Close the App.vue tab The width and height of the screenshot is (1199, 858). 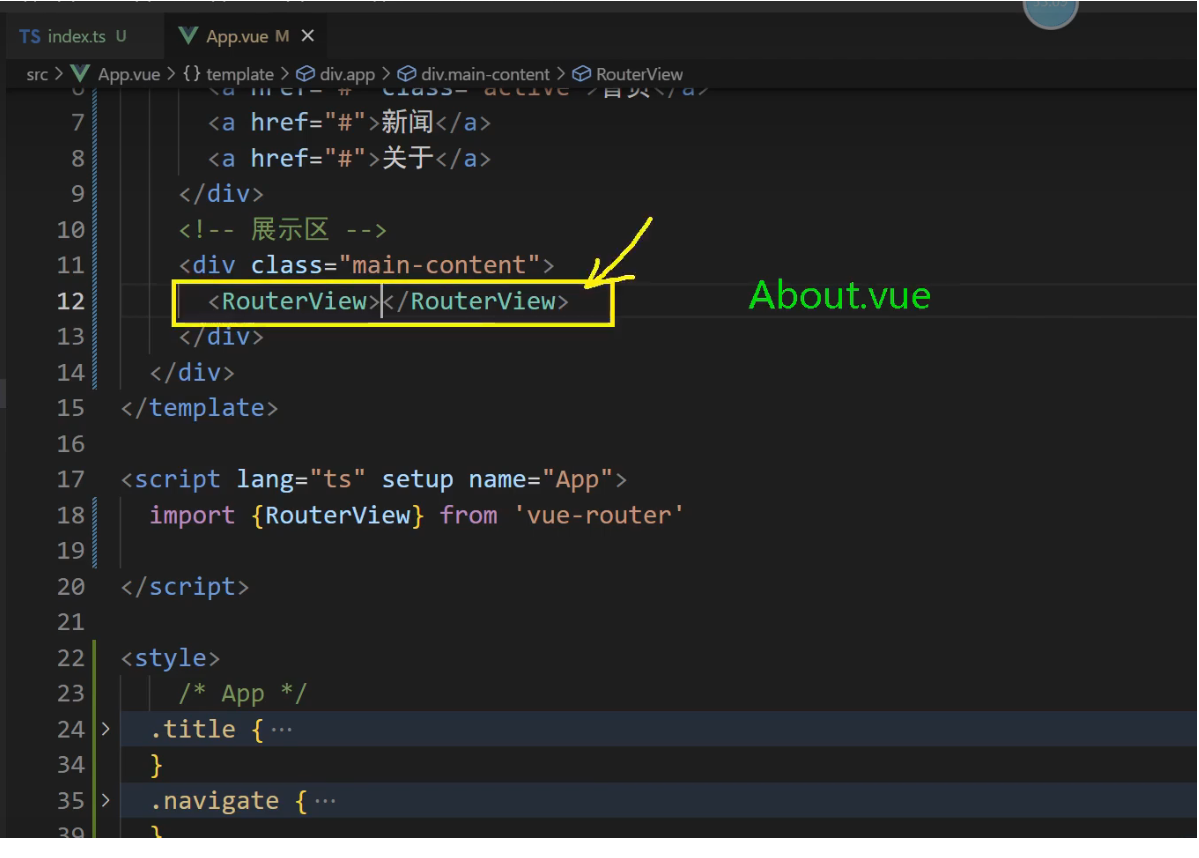(x=307, y=36)
